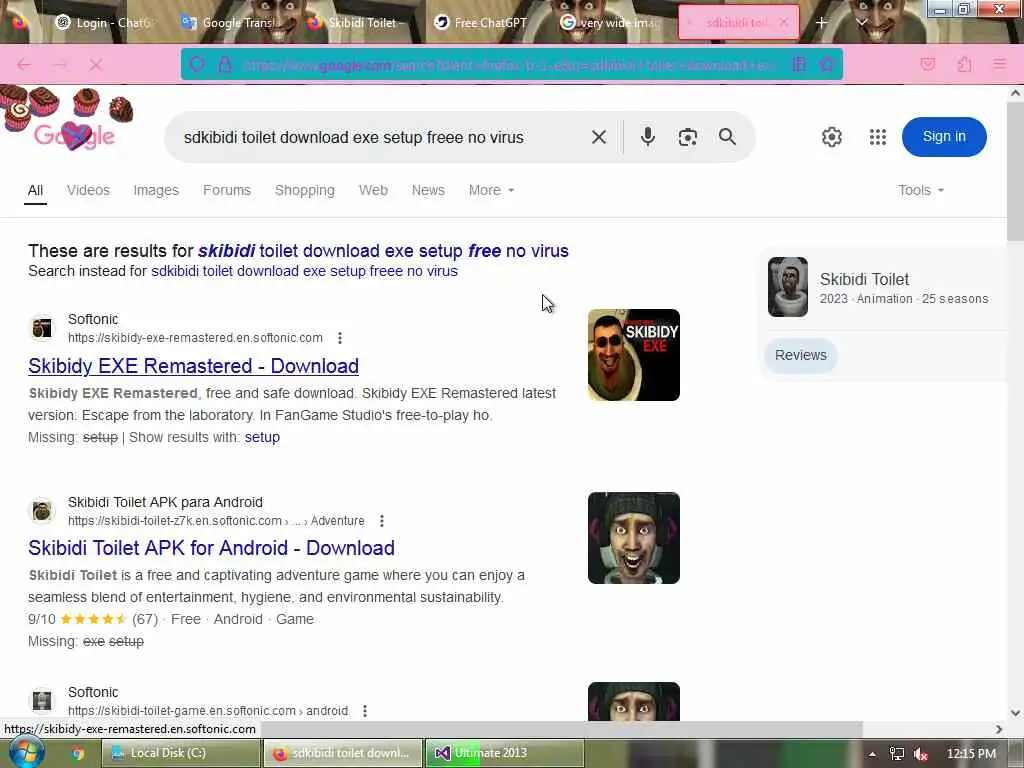Switch to the Videos results tab
1024x768 pixels.
pos(88,190)
